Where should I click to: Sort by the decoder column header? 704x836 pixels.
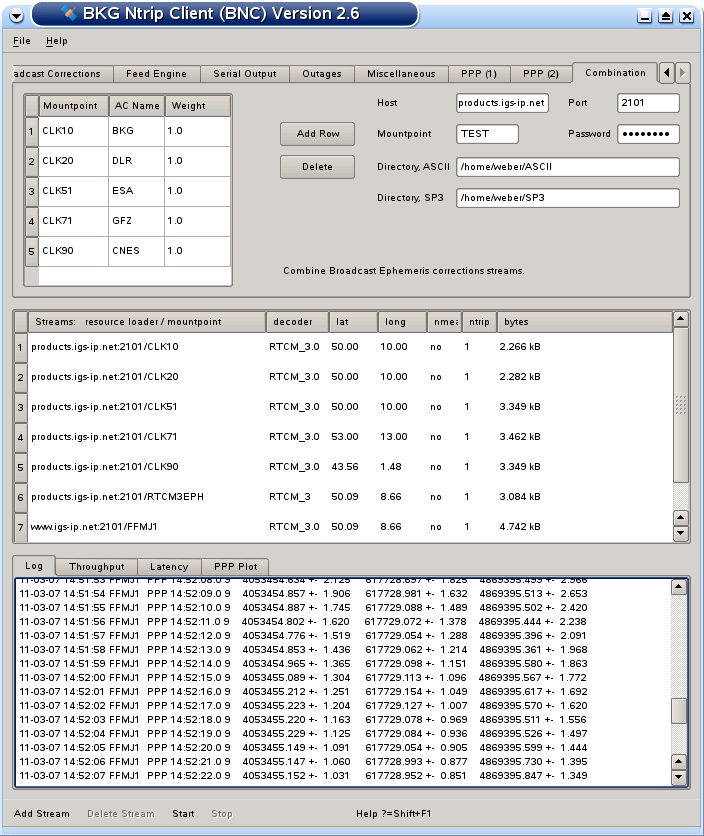click(296, 322)
